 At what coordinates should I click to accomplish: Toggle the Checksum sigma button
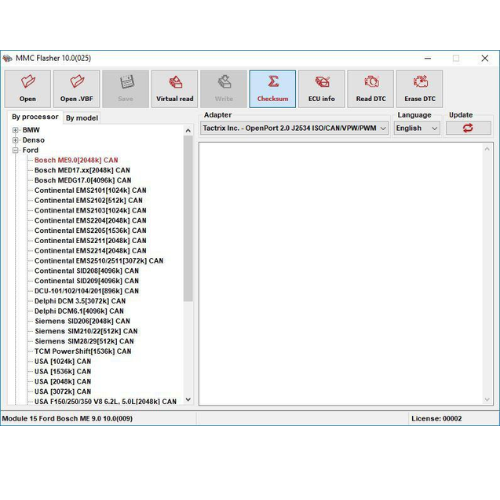273,89
